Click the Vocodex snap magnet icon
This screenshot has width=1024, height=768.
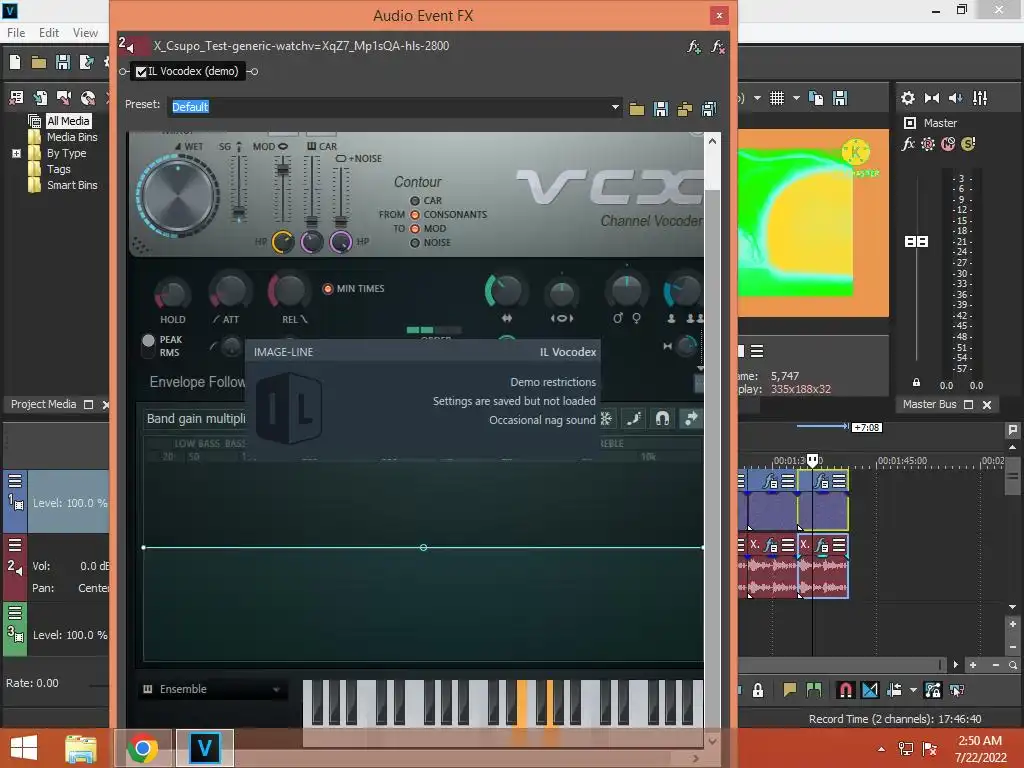click(x=662, y=419)
